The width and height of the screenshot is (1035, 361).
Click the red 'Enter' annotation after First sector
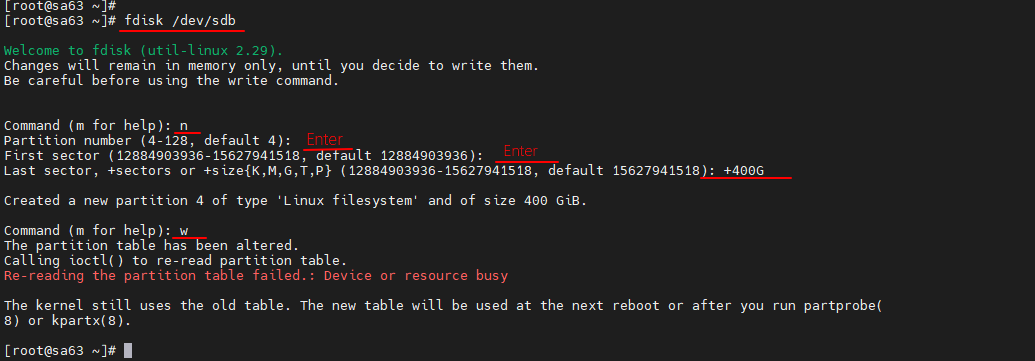click(521, 152)
